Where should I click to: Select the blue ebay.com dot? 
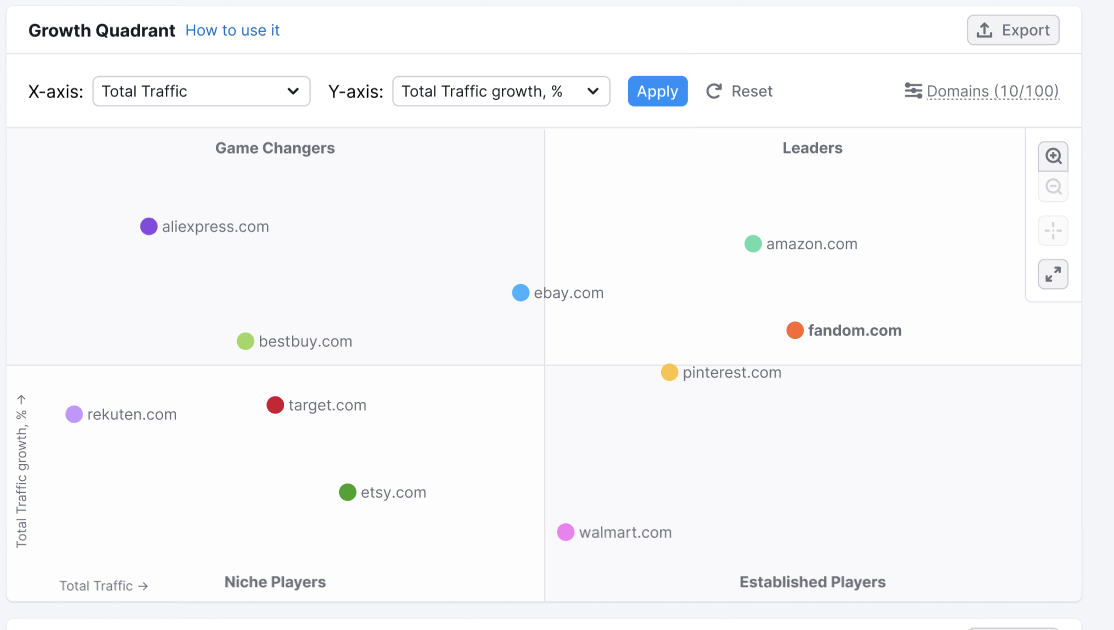[520, 293]
